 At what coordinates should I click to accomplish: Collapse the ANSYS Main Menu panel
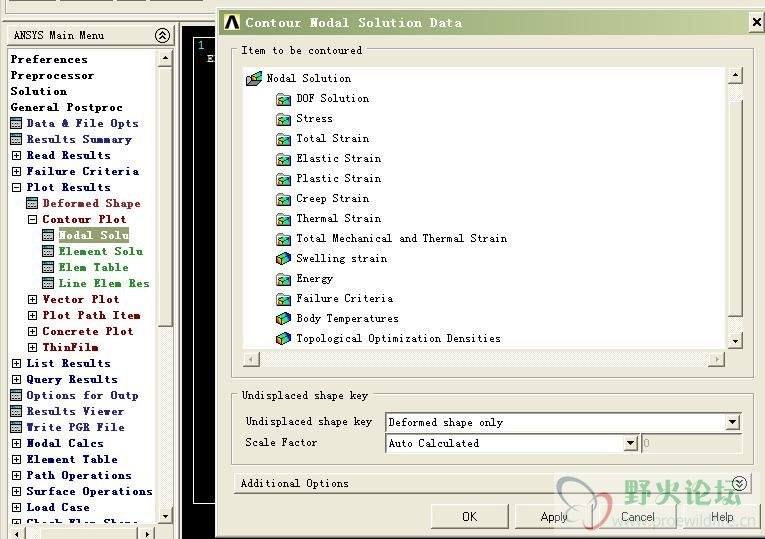click(x=162, y=35)
